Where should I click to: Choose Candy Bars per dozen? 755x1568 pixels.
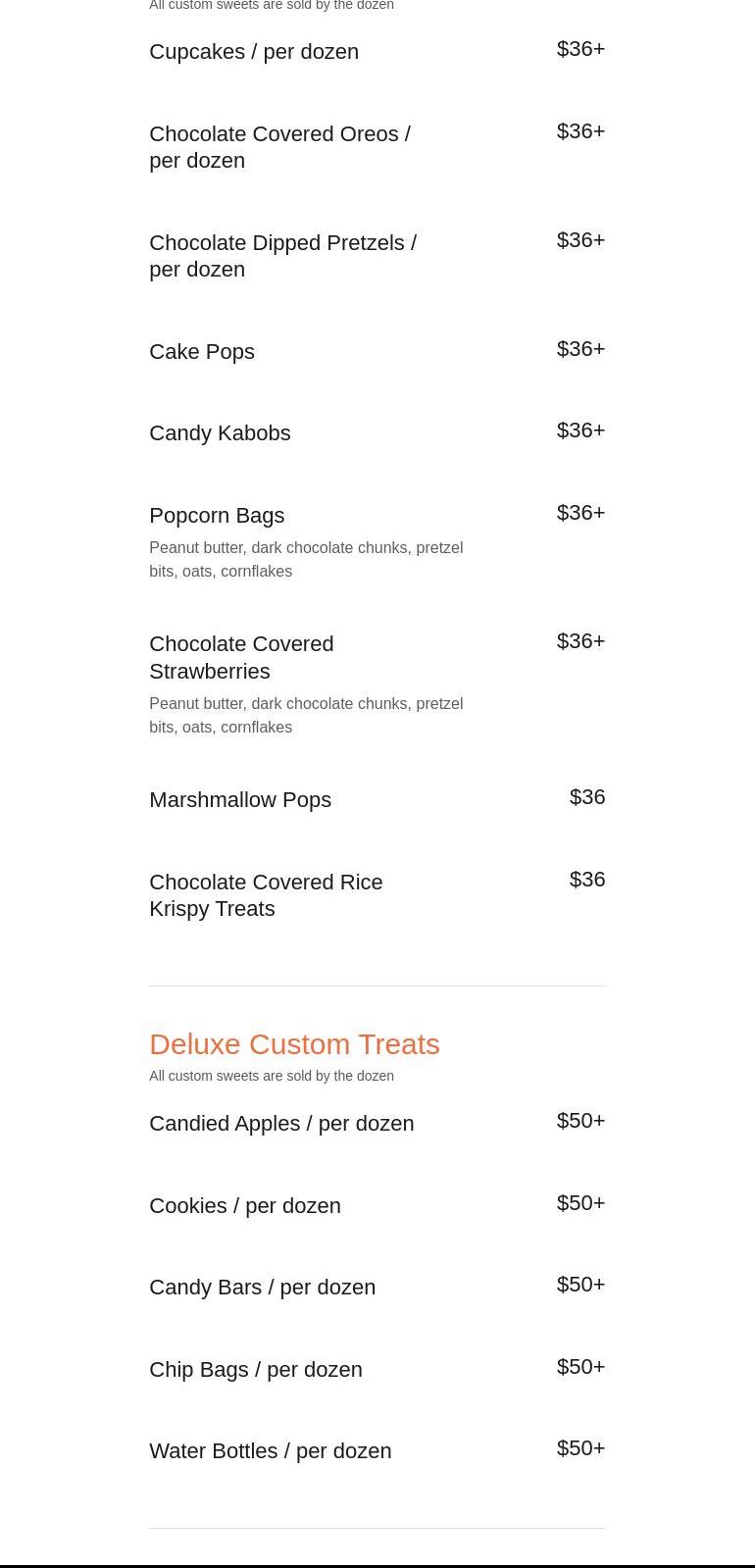262,1288
